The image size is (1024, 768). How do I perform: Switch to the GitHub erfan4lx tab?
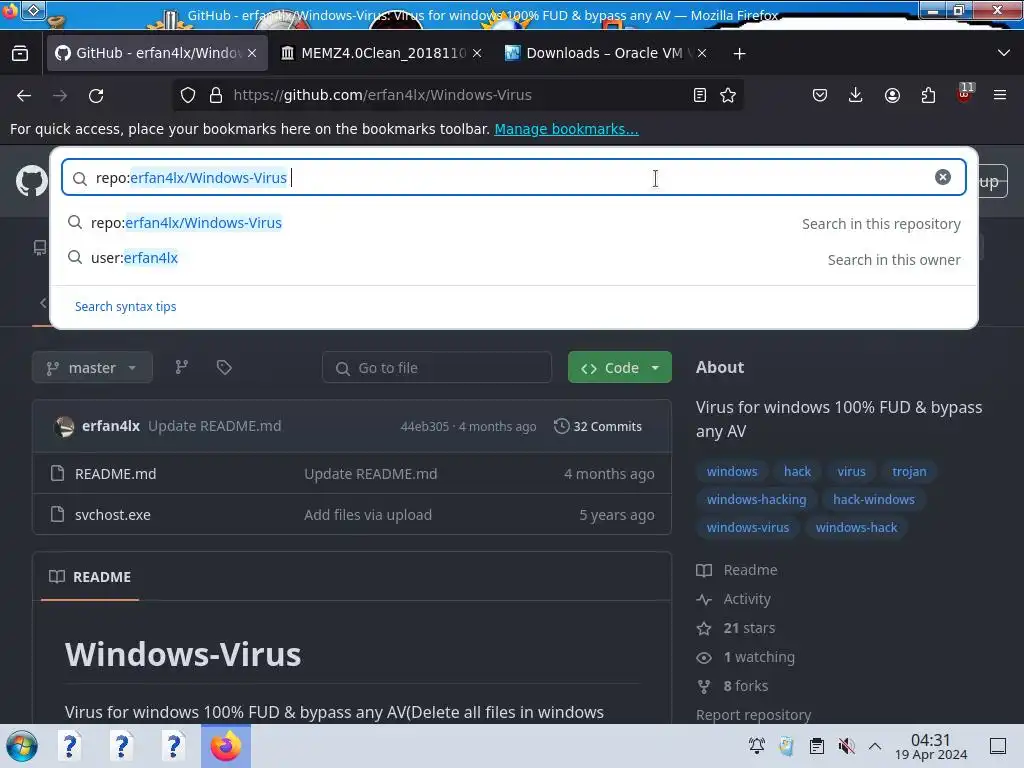[157, 53]
